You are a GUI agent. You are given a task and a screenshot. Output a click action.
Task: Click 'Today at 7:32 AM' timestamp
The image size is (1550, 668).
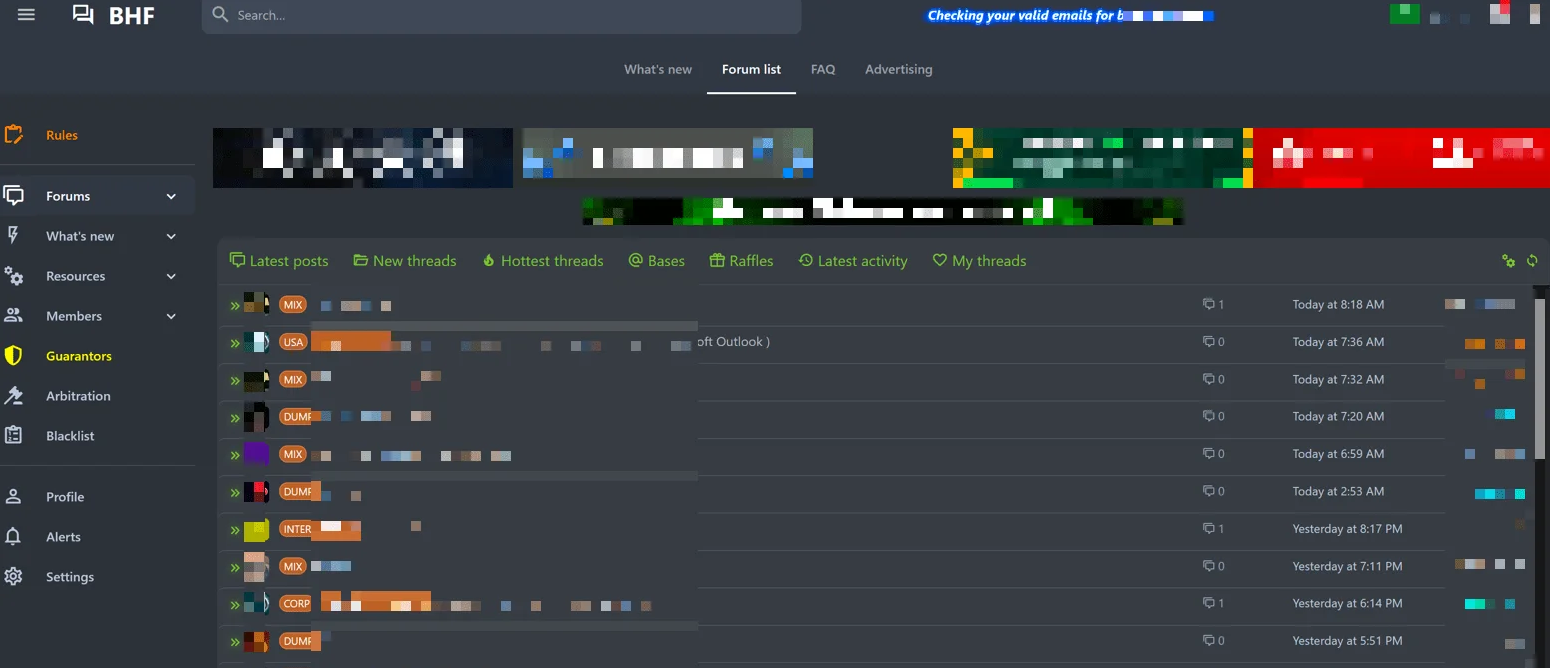click(1338, 379)
